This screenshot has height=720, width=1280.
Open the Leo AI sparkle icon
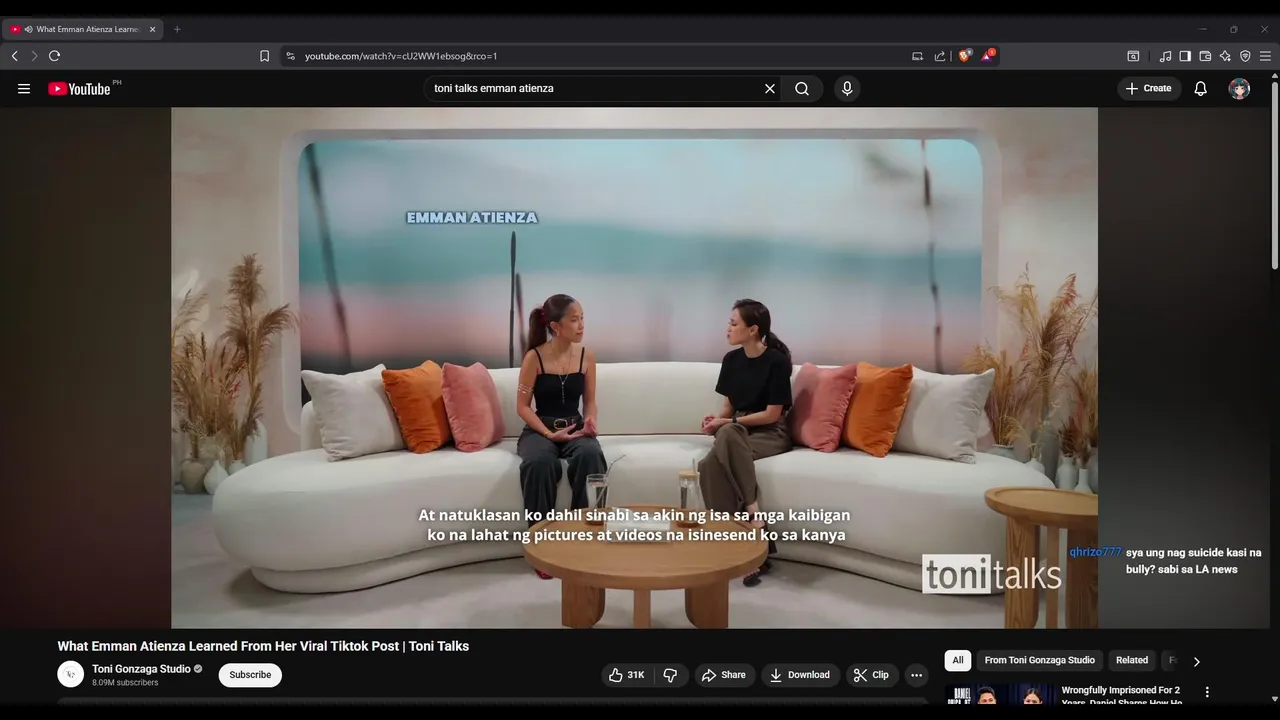[x=1225, y=56]
